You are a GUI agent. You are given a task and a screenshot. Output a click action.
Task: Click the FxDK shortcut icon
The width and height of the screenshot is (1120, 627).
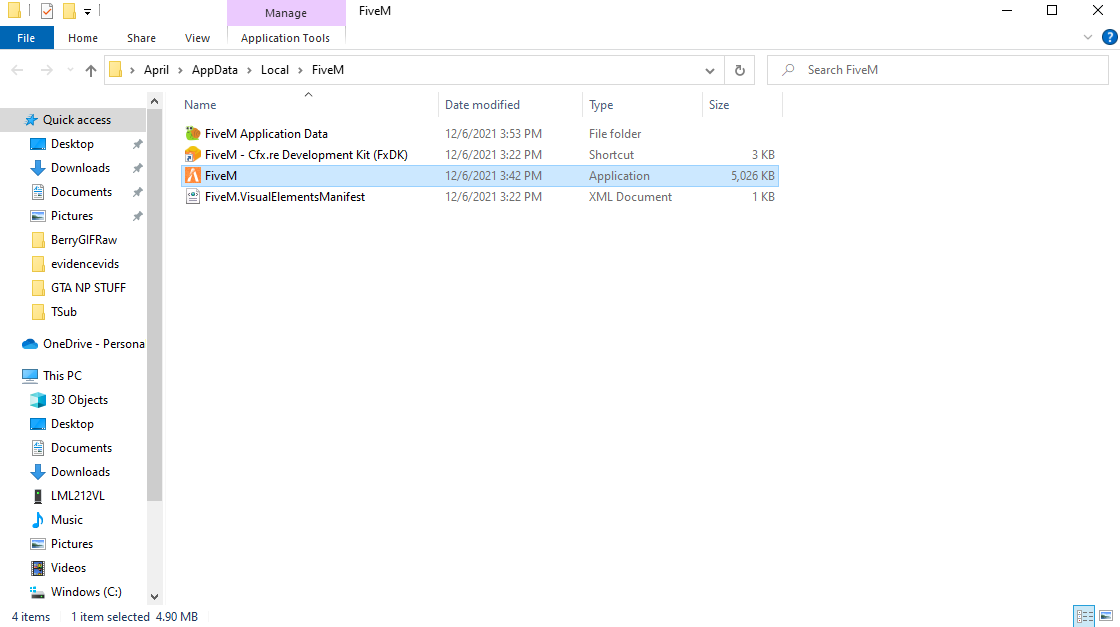[x=192, y=154]
